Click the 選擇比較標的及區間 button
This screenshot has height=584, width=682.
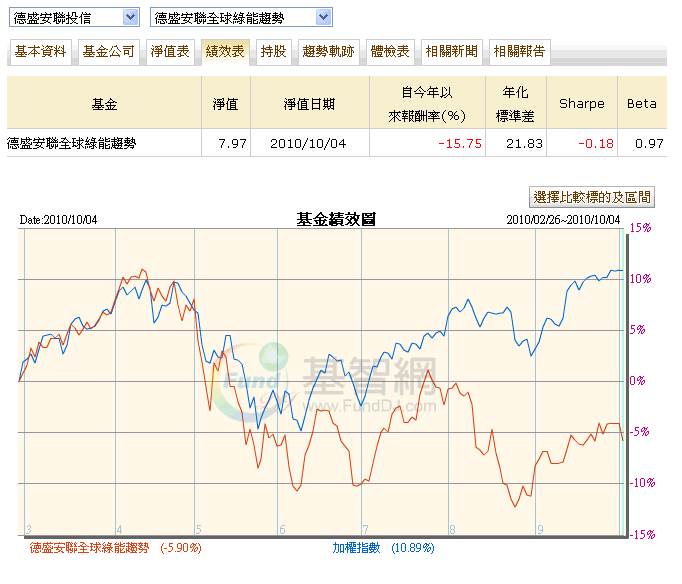coord(592,197)
